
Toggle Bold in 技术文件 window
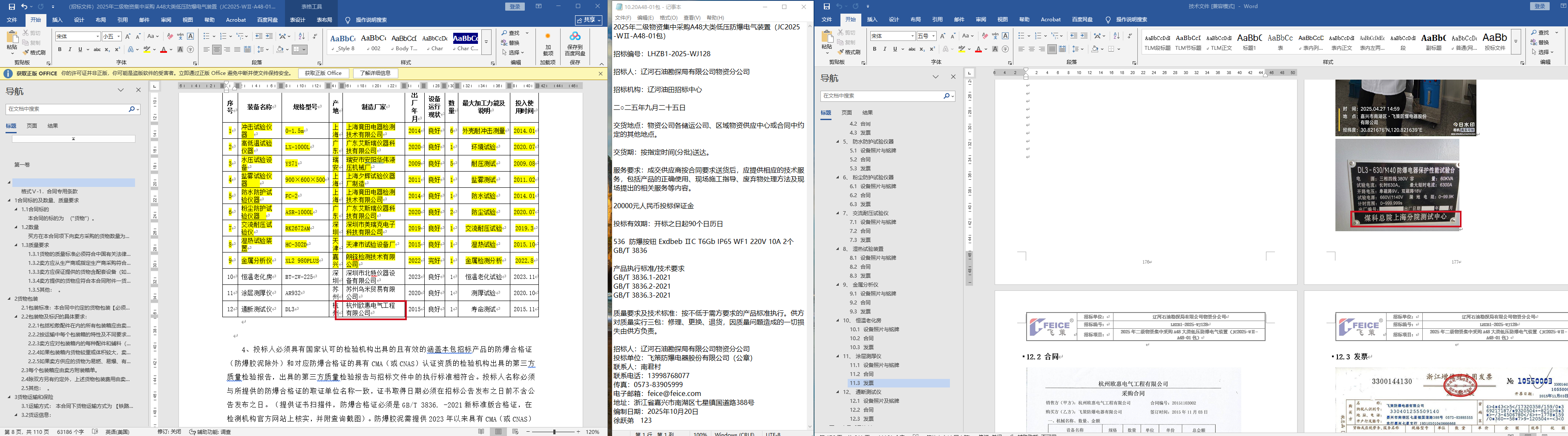[x=875, y=49]
